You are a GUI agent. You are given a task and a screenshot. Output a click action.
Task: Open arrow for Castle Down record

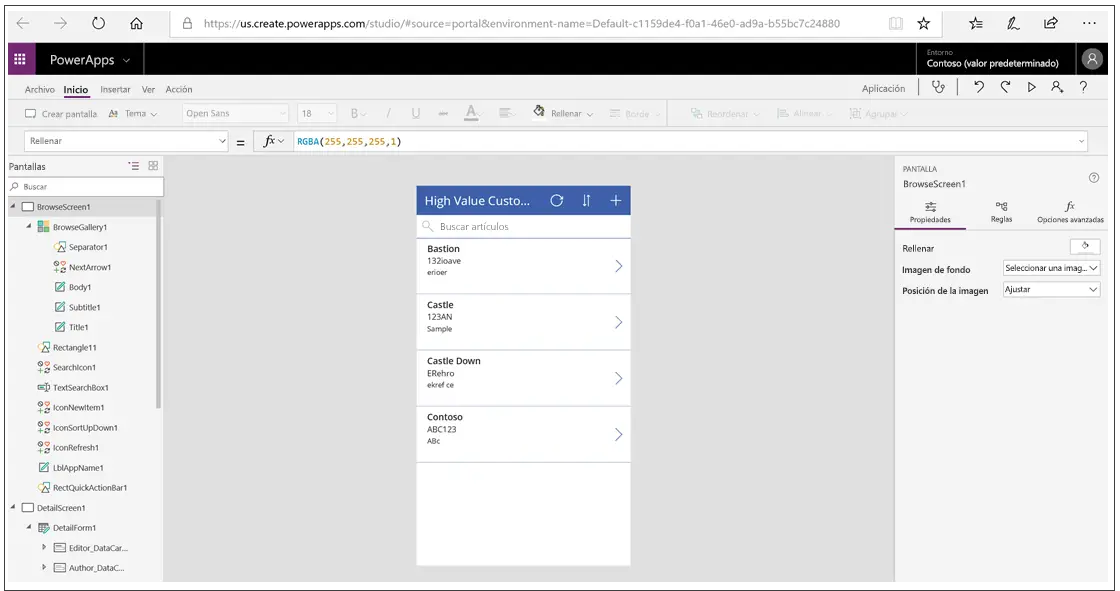point(619,378)
